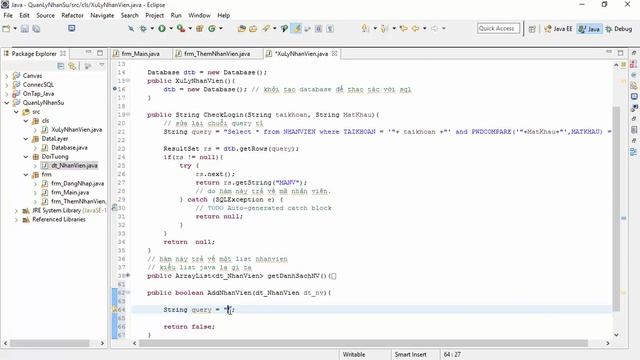640x360 pixels.
Task: Expand JRE System Library node
Action: (x=16, y=211)
